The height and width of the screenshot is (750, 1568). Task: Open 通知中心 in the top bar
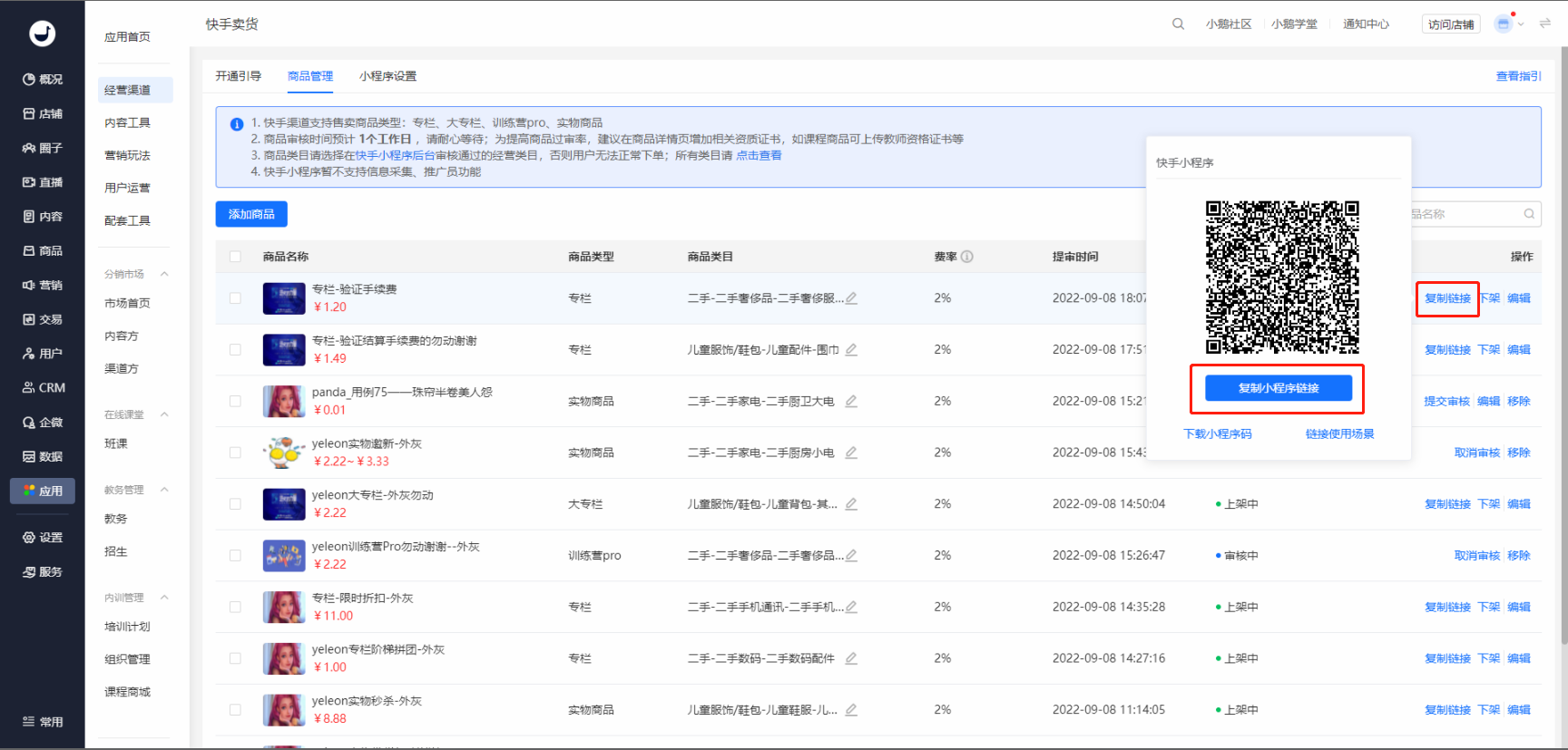coord(1366,24)
